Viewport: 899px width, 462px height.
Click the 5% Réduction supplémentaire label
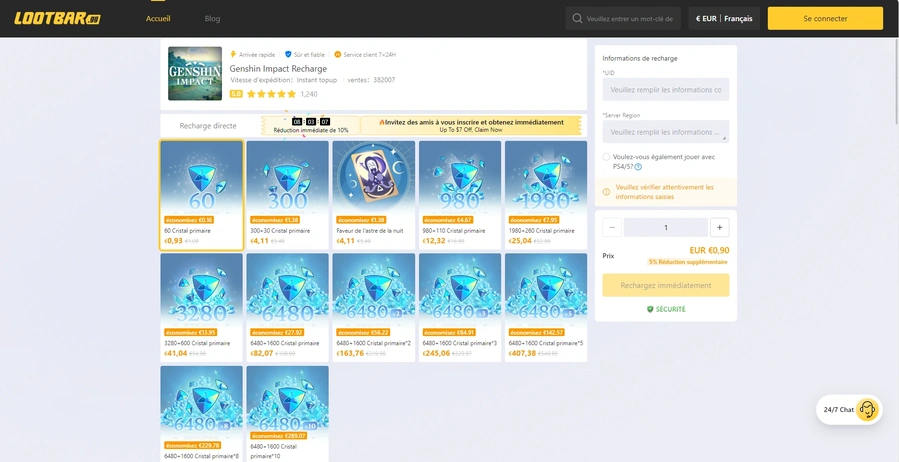tap(687, 262)
